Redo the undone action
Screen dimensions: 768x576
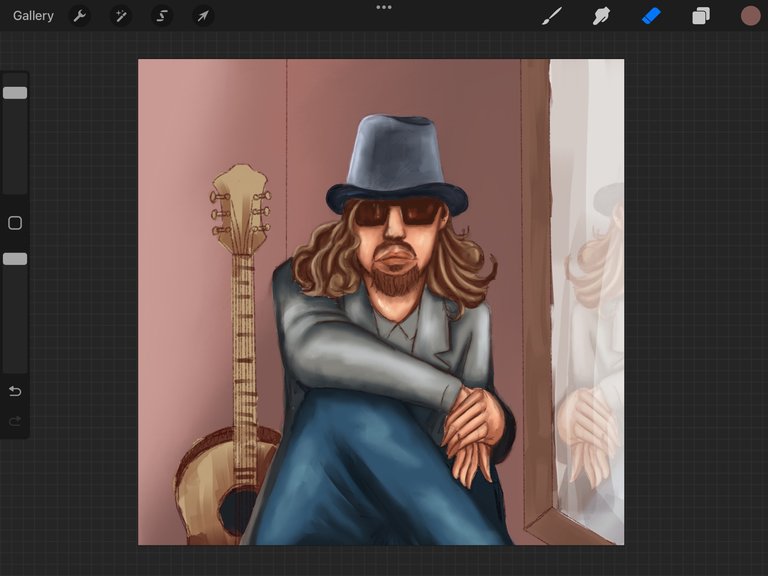[15, 421]
